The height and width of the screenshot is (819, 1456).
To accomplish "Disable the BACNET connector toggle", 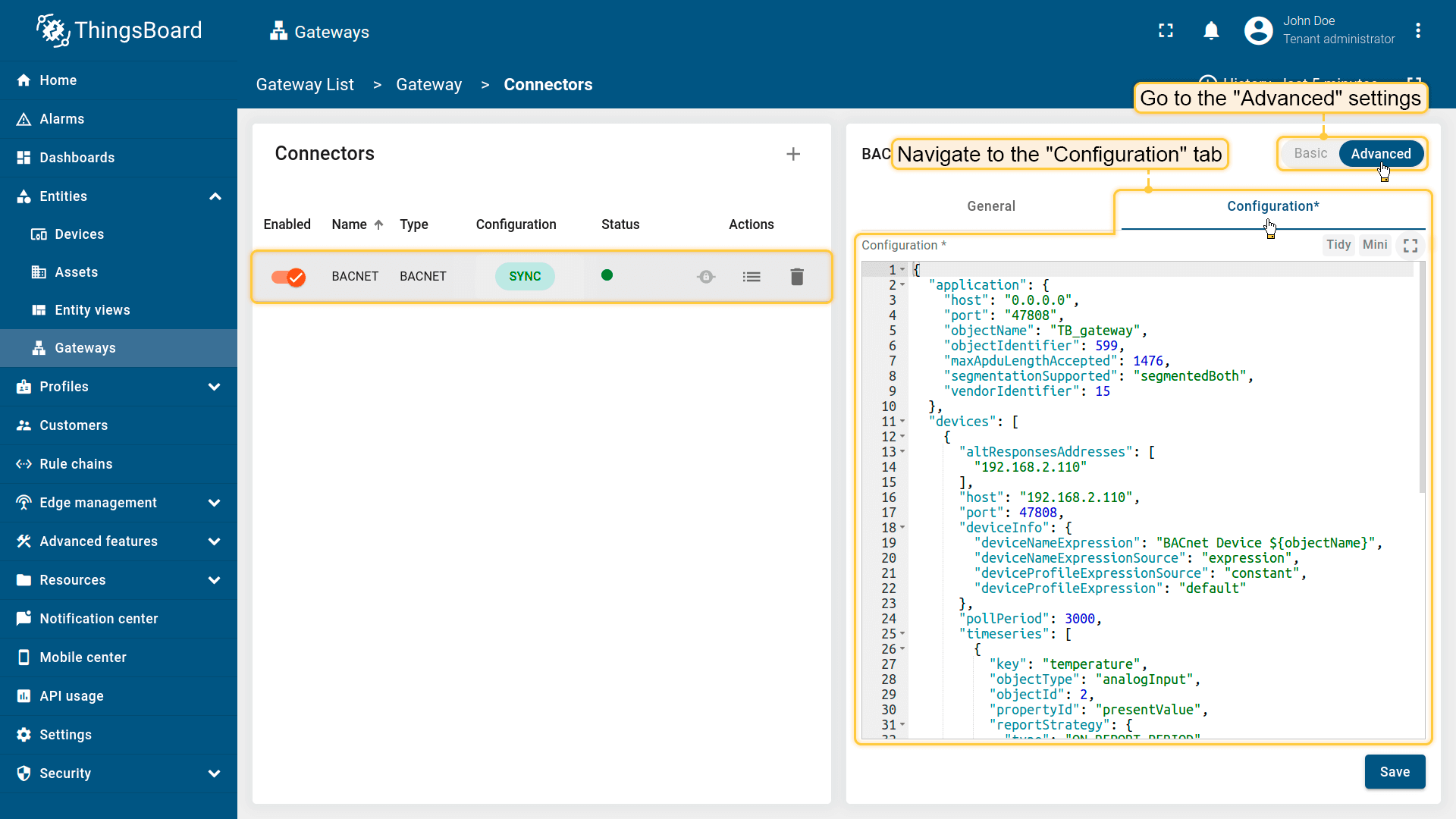I will click(x=288, y=277).
